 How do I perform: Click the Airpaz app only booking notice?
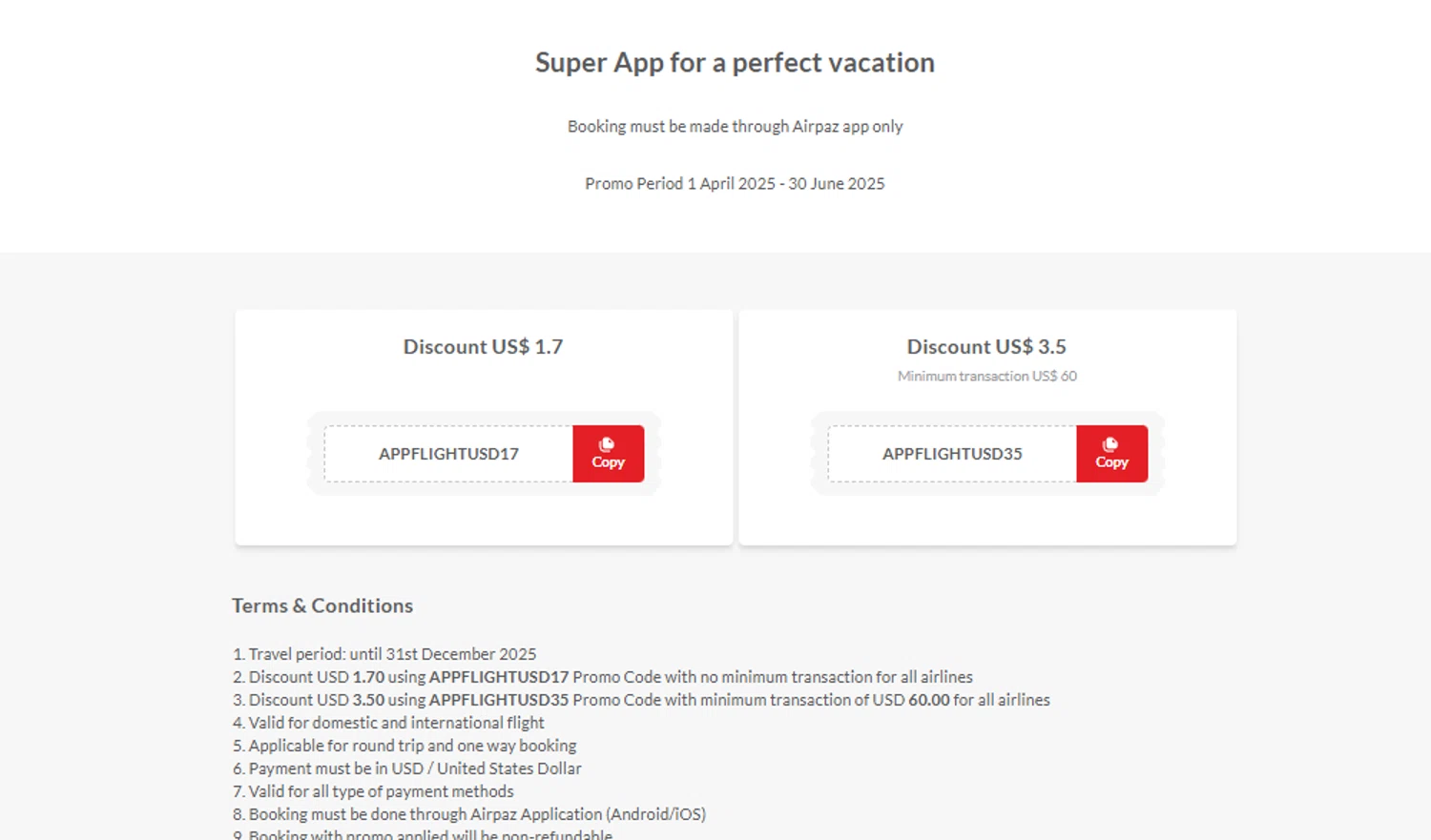735,126
